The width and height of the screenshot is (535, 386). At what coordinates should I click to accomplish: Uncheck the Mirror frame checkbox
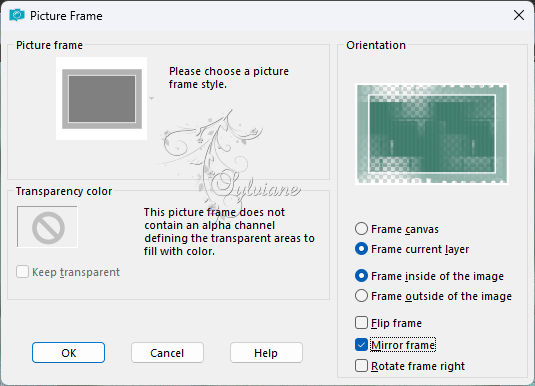point(361,345)
